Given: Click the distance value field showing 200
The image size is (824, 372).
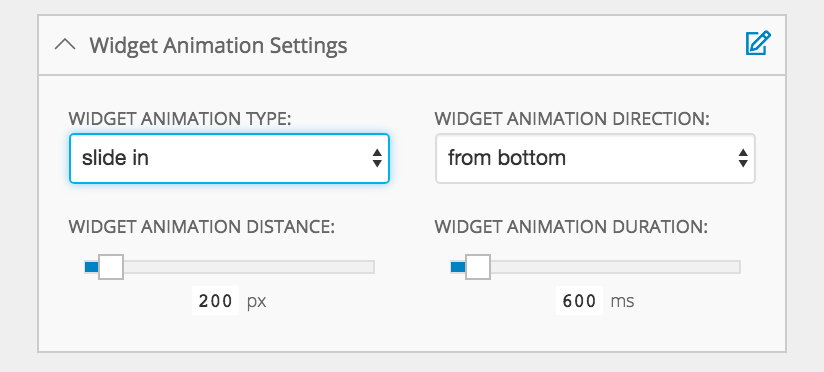Looking at the screenshot, I should (x=215, y=301).
